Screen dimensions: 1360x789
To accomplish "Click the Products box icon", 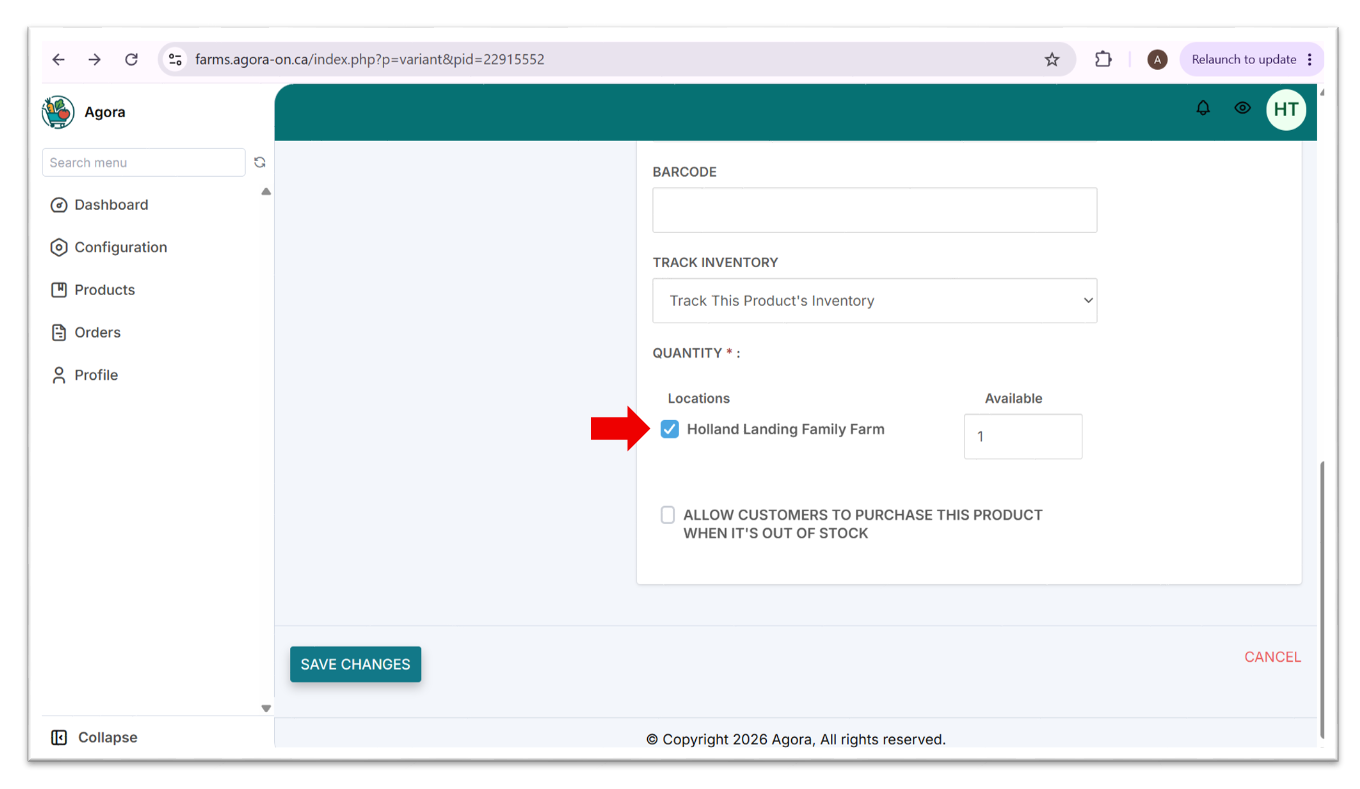I will [59, 290].
